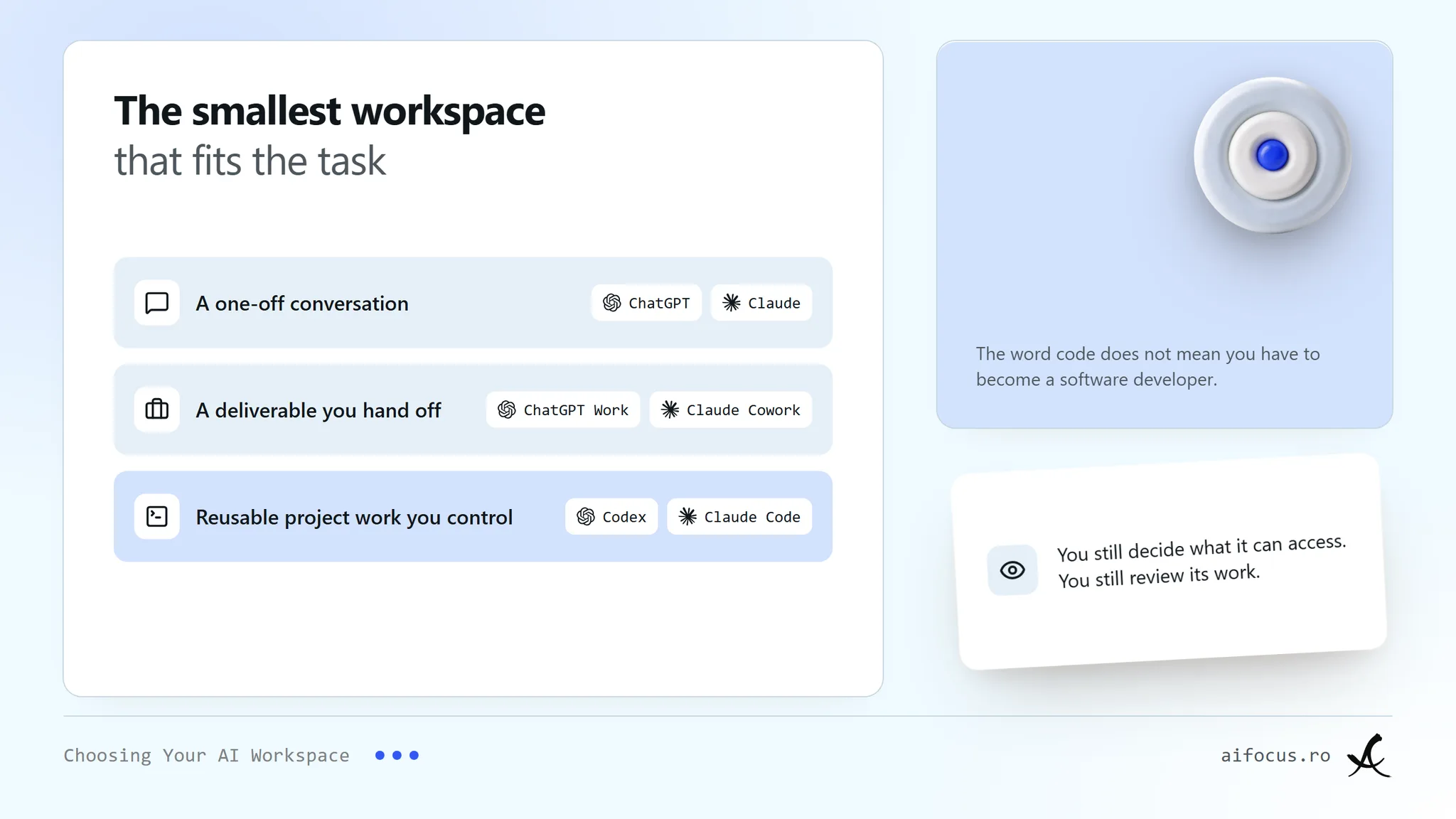1456x819 pixels.
Task: Select the ChatGPT chip label
Action: coord(659,304)
